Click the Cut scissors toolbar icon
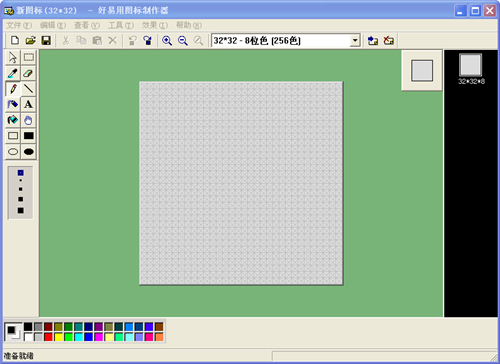Screen dimensions: 500x364 [x=66, y=41]
